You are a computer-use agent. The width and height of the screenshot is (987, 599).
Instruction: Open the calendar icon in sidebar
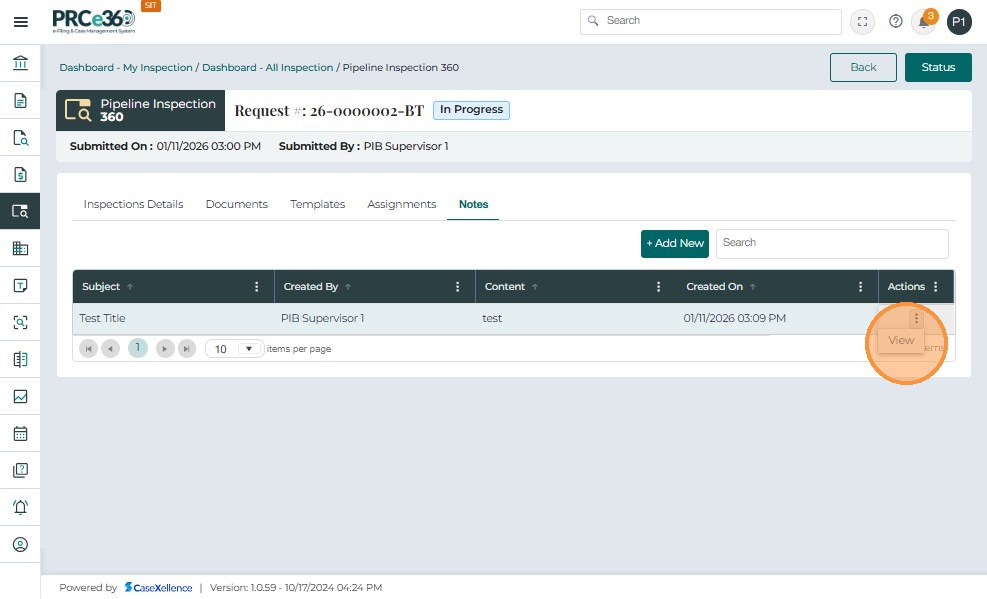[20, 434]
